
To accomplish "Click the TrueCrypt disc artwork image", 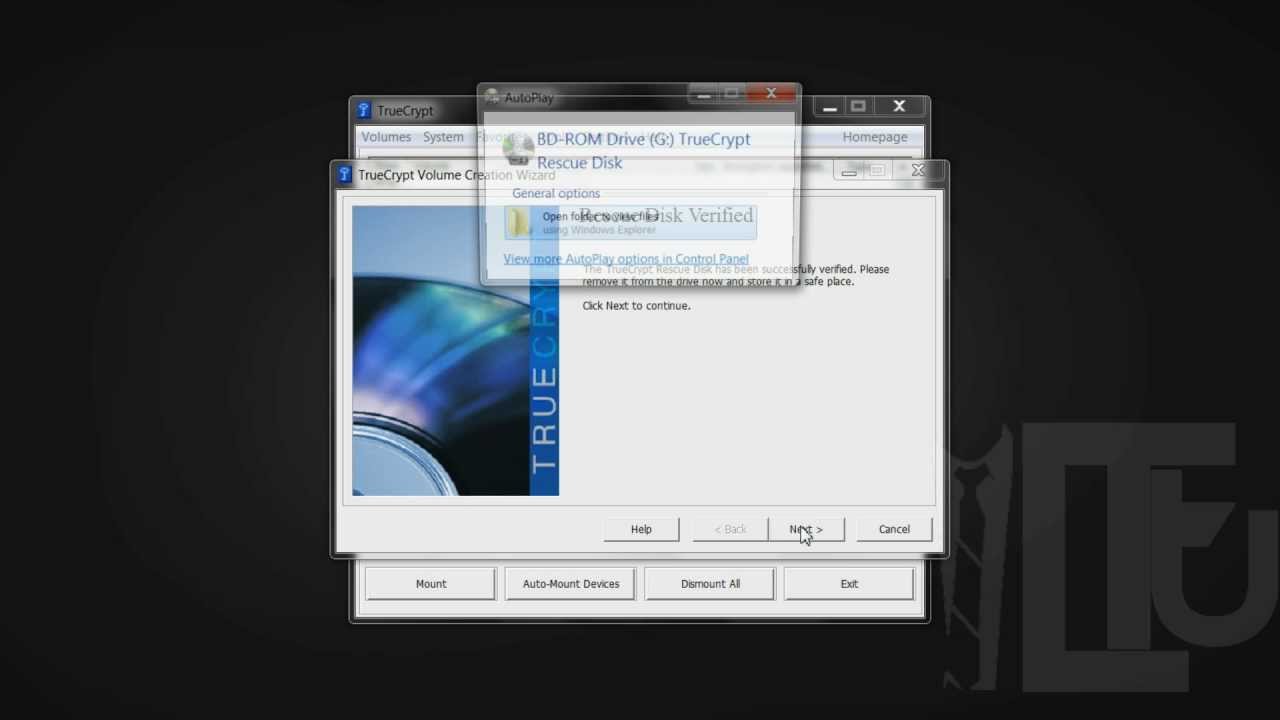I will pyautogui.click(x=456, y=351).
